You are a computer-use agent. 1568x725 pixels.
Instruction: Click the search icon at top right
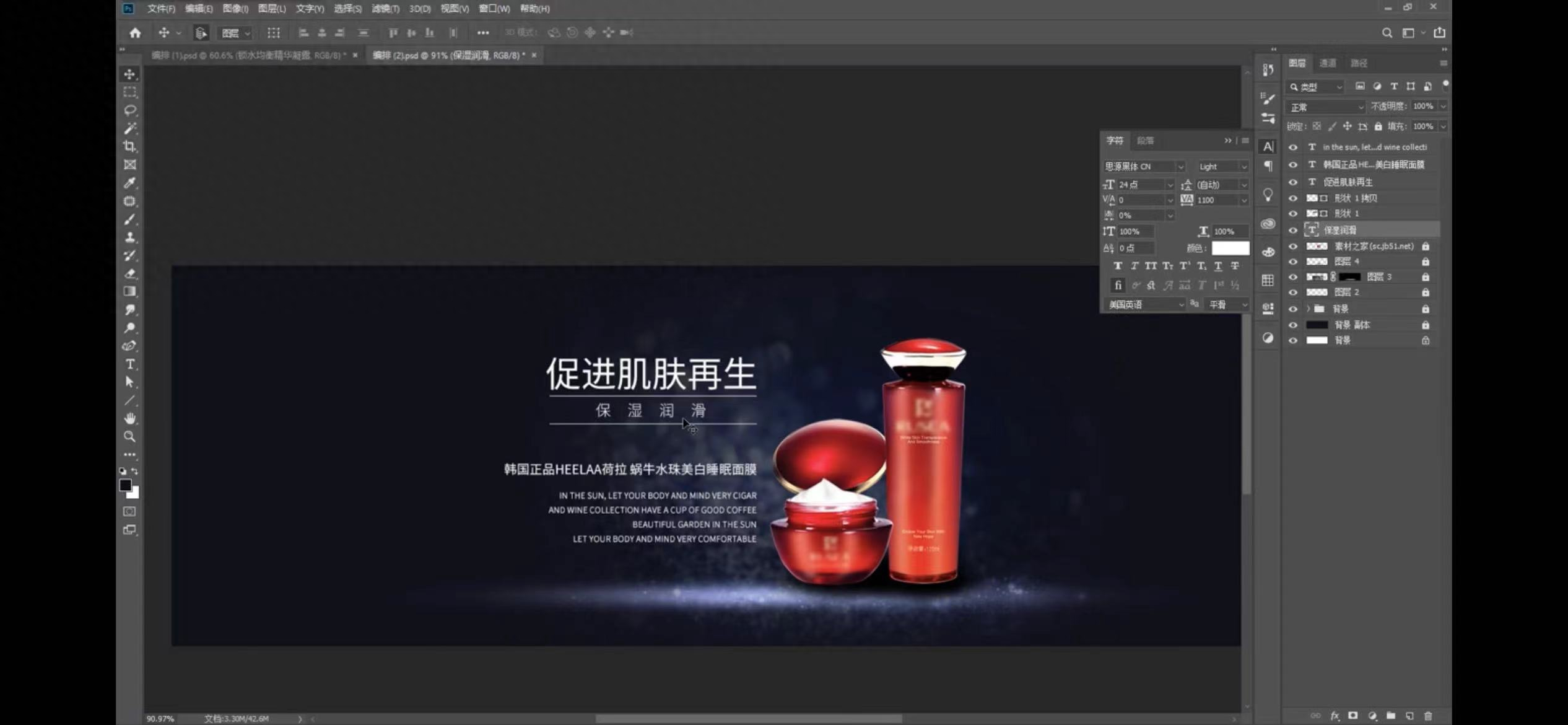[x=1387, y=33]
